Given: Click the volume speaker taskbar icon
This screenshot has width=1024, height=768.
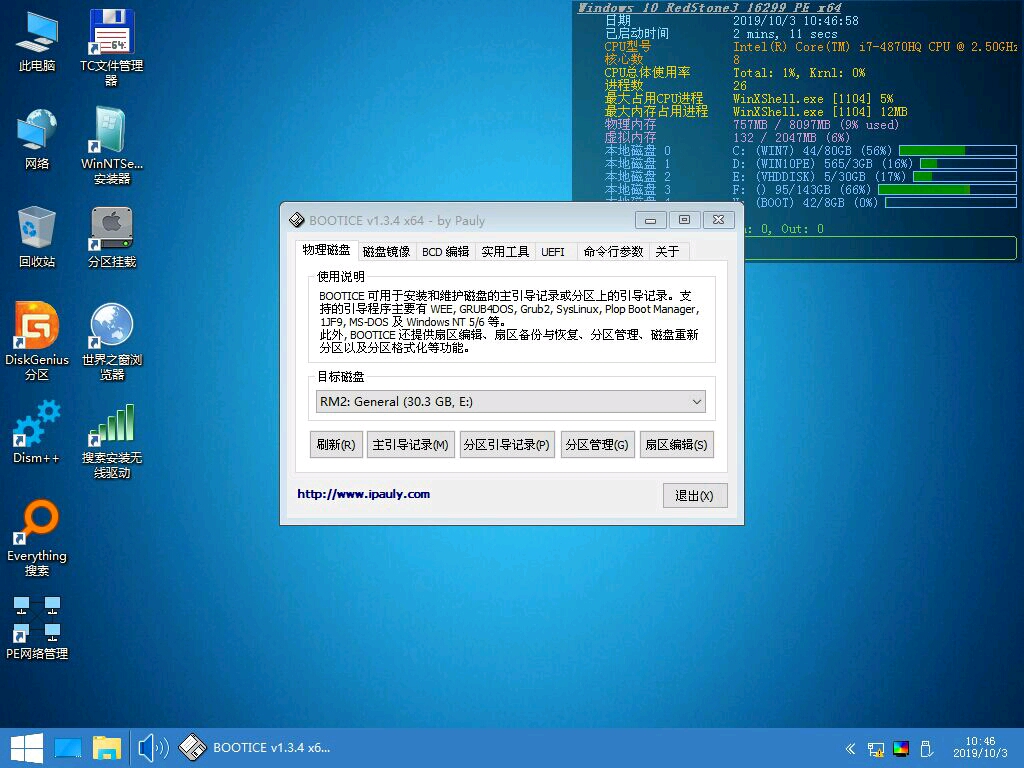Looking at the screenshot, I should pos(153,748).
